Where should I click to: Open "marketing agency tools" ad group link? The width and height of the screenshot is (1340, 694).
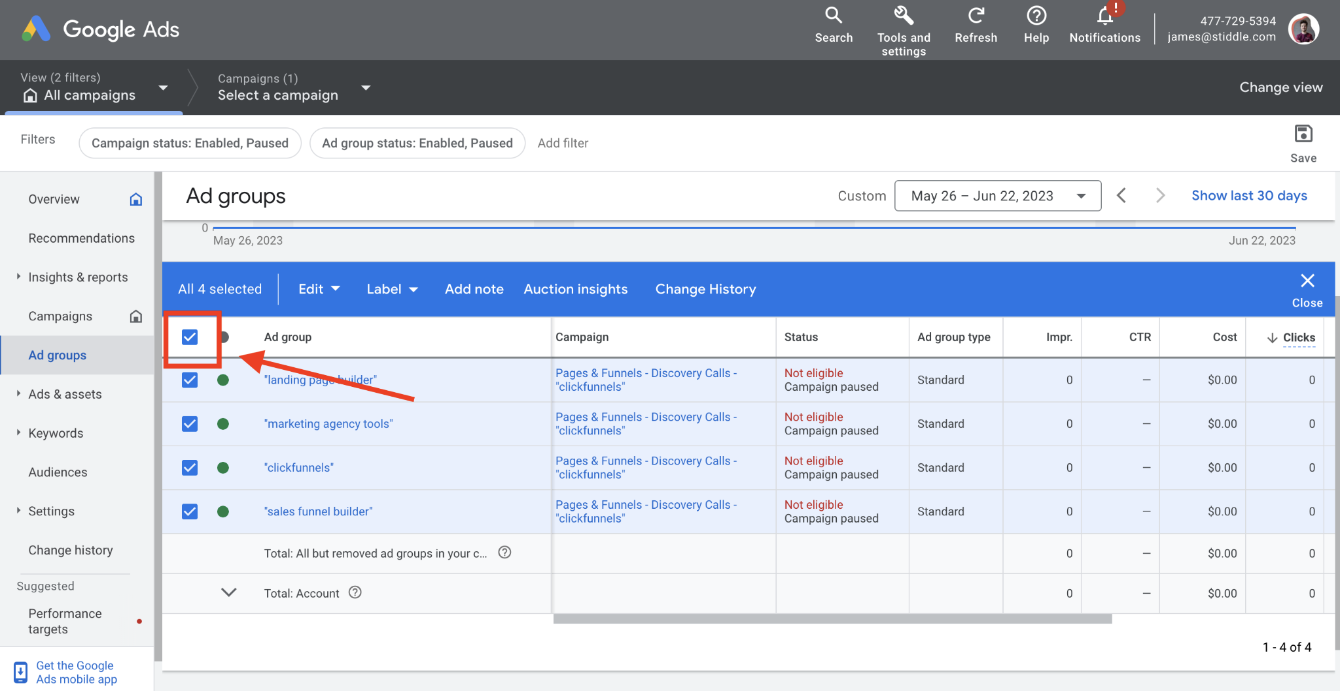(x=329, y=424)
